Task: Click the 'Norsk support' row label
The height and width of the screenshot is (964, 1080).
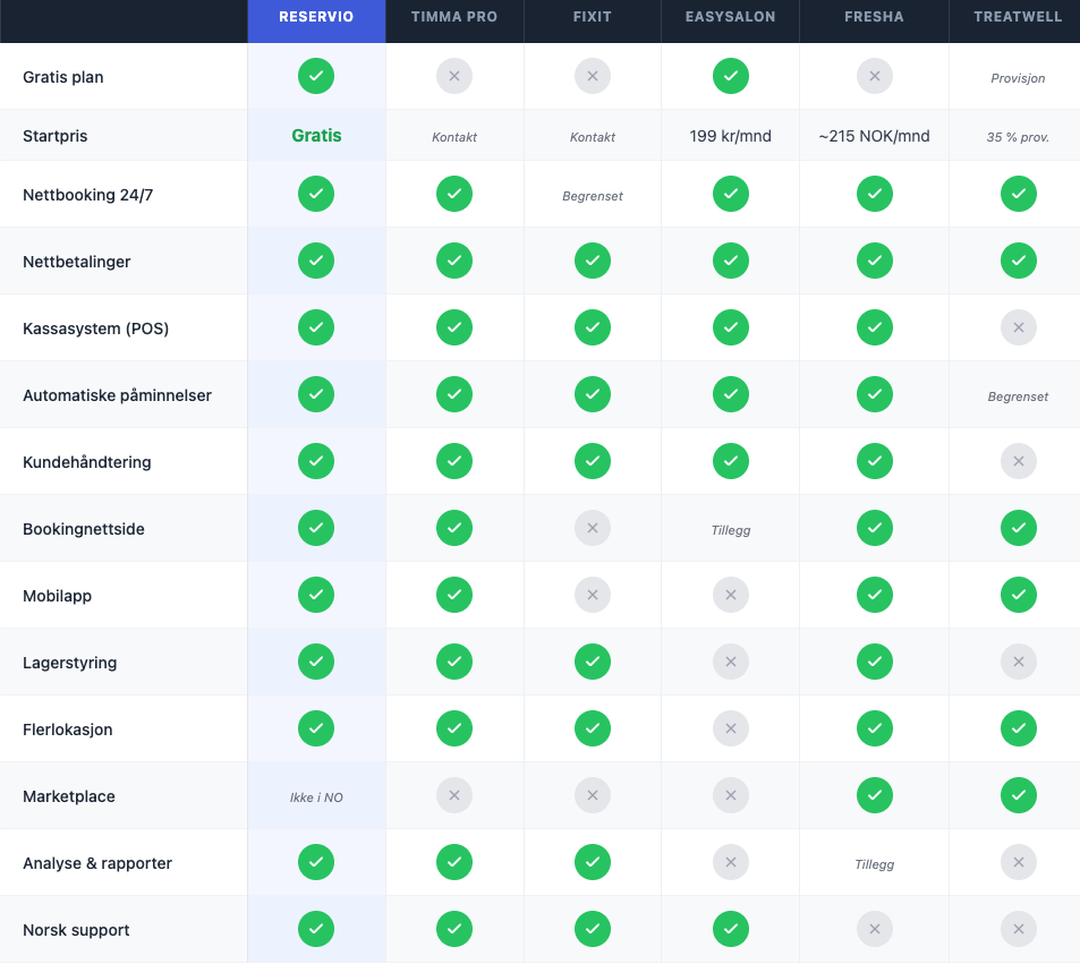Action: click(76, 930)
